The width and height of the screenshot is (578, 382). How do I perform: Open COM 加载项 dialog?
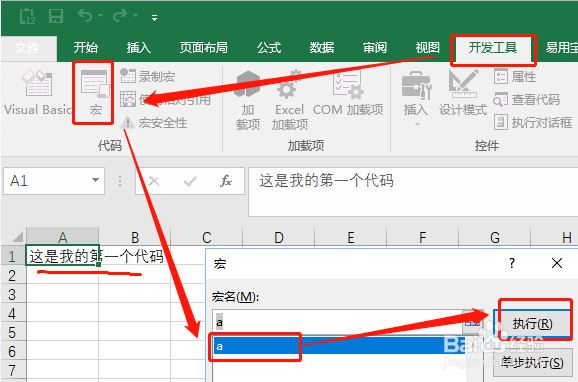(x=348, y=93)
